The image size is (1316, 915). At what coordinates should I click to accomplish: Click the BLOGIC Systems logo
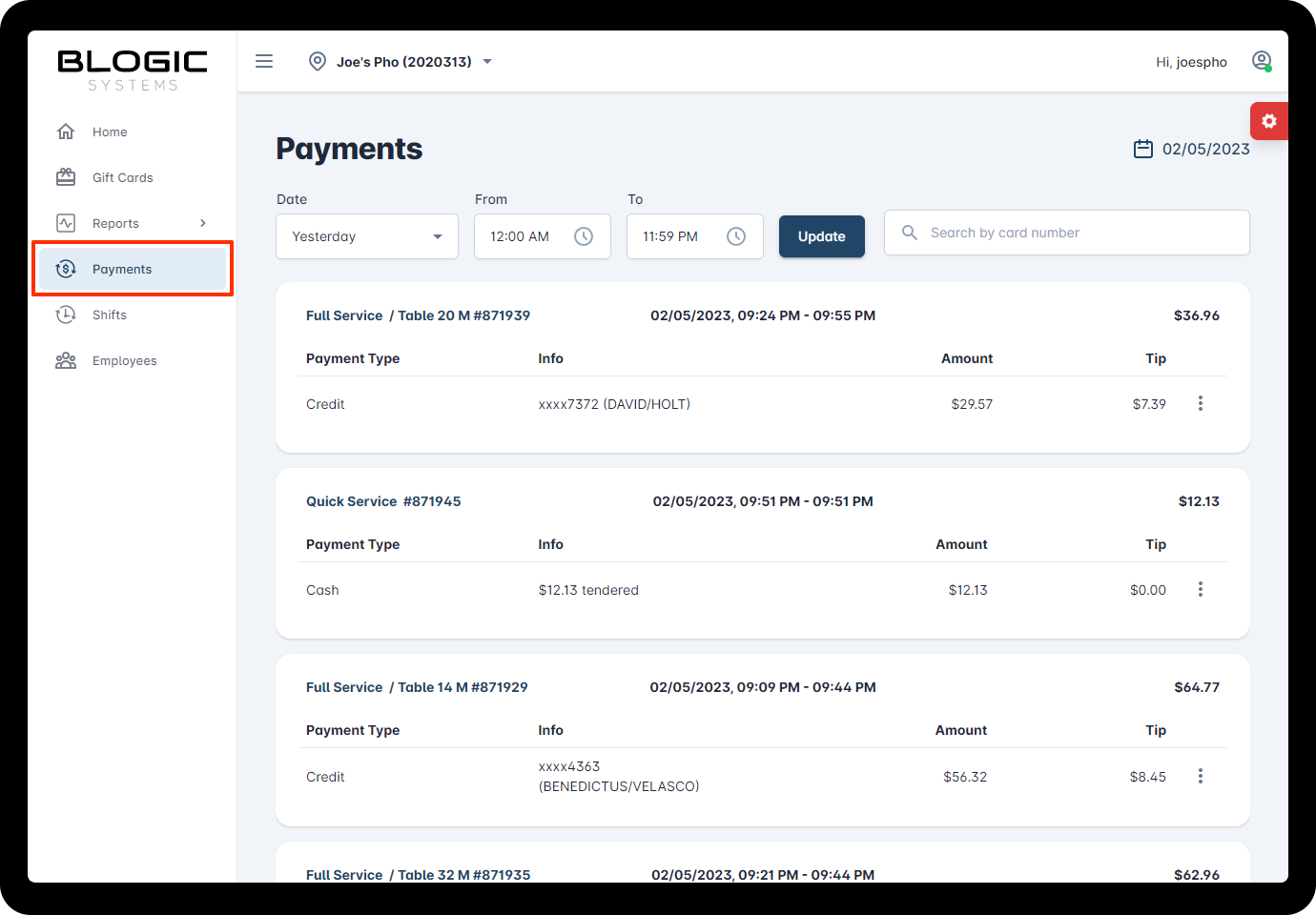tap(133, 71)
